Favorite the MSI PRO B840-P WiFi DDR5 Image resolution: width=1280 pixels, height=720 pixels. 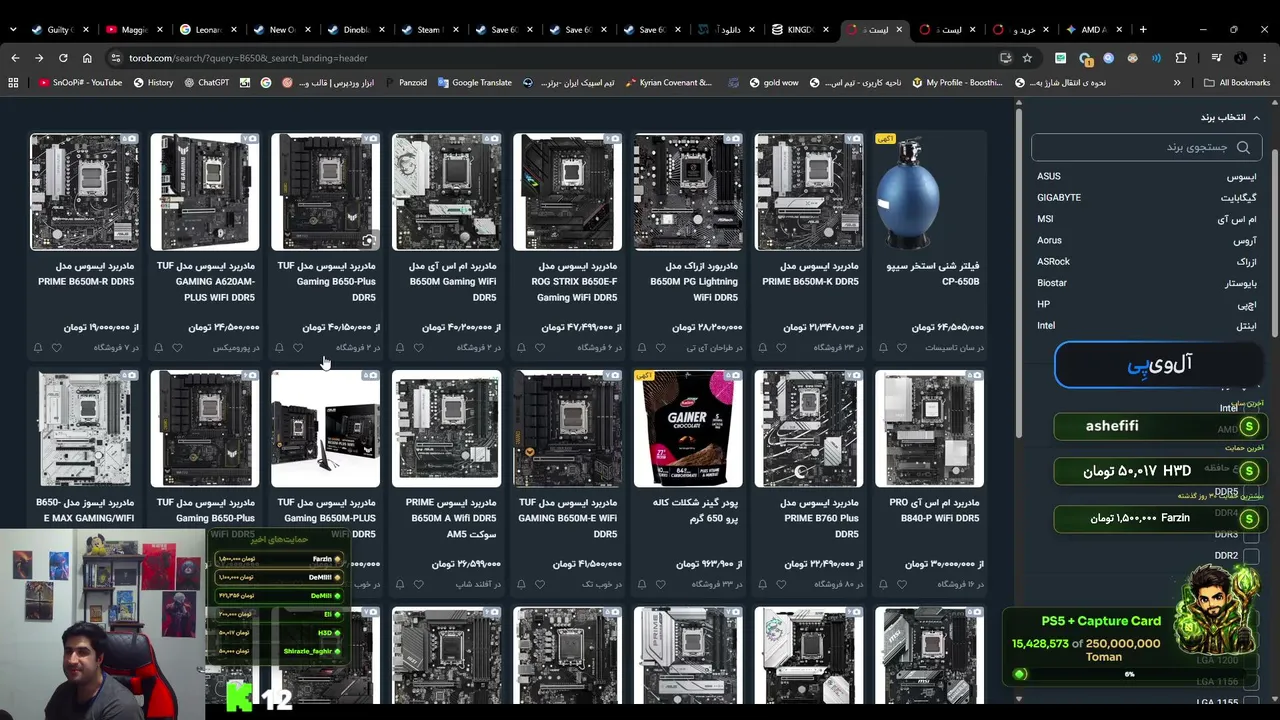pos(901,584)
